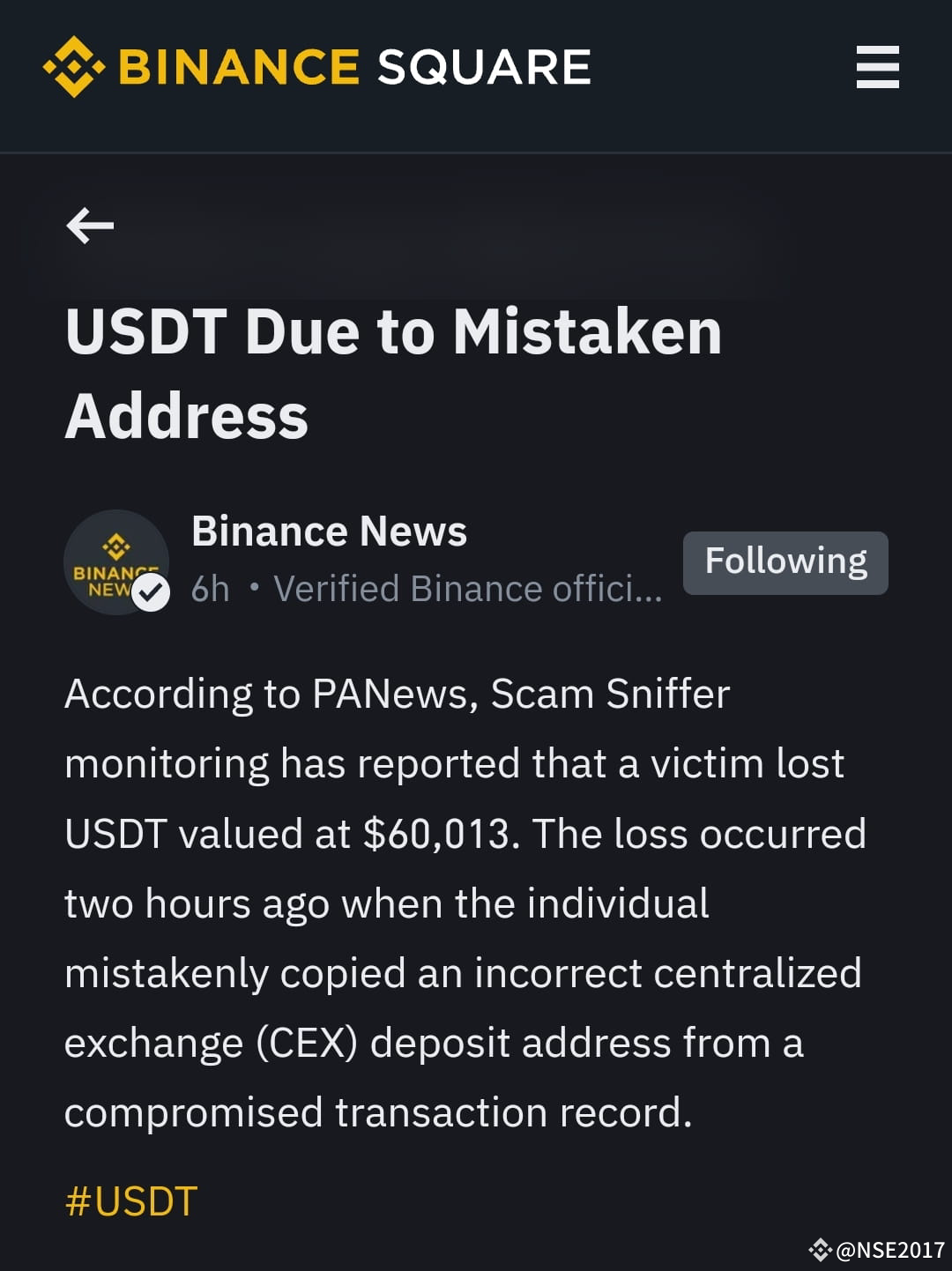Click the Binance News author name
The width and height of the screenshot is (952, 1271).
[330, 530]
